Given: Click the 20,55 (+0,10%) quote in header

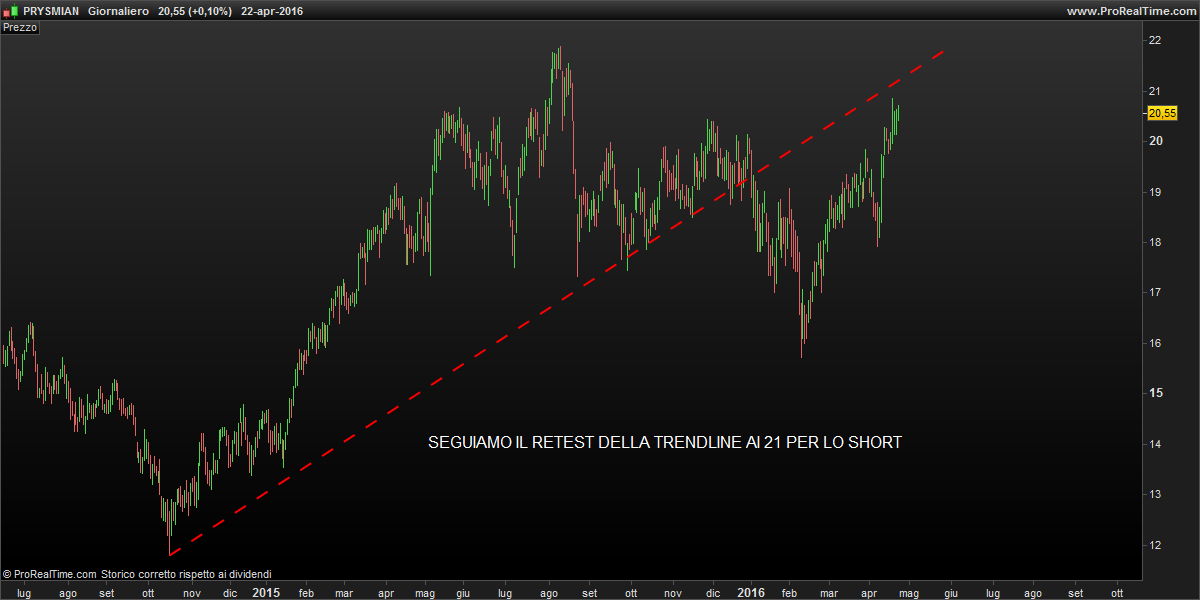Looking at the screenshot, I should pyautogui.click(x=195, y=11).
